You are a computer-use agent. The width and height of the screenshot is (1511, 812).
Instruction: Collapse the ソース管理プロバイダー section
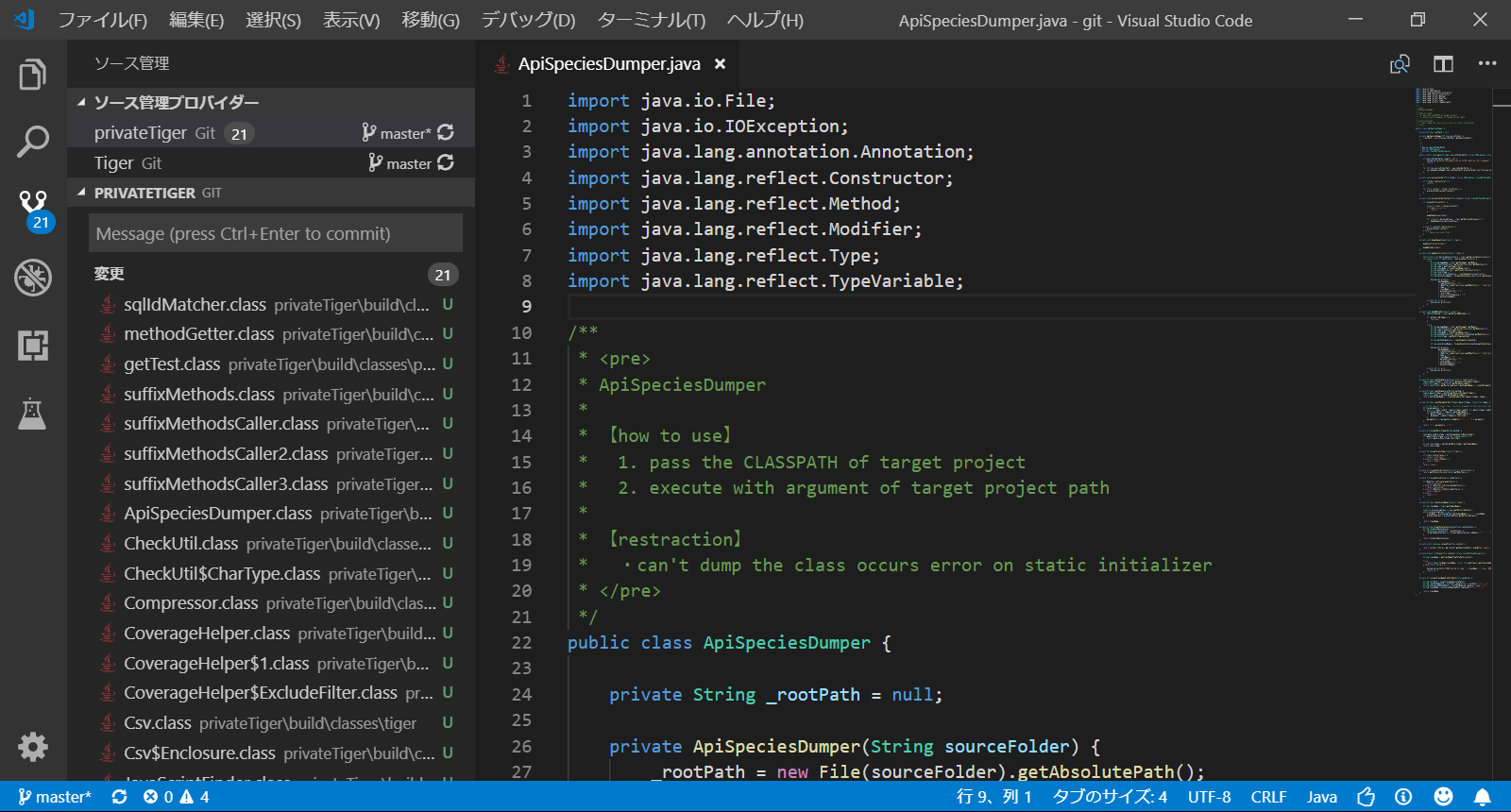[x=271, y=102]
